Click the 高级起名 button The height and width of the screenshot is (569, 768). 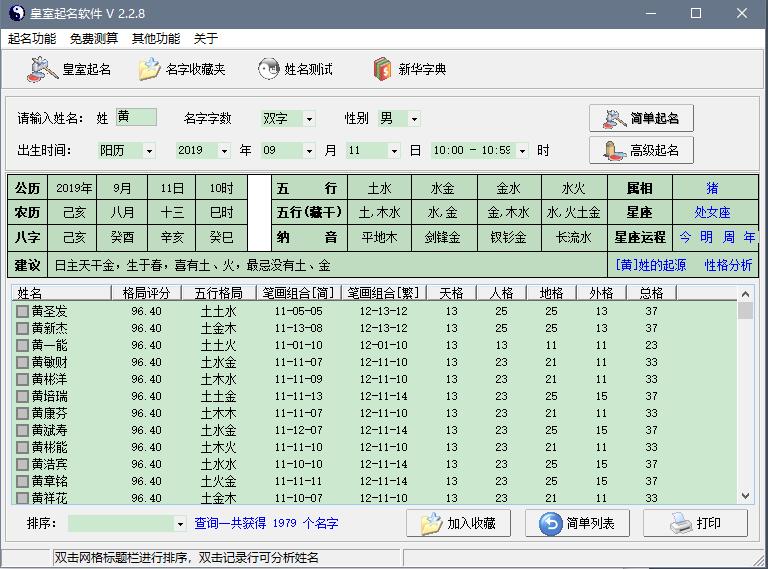pos(641,150)
